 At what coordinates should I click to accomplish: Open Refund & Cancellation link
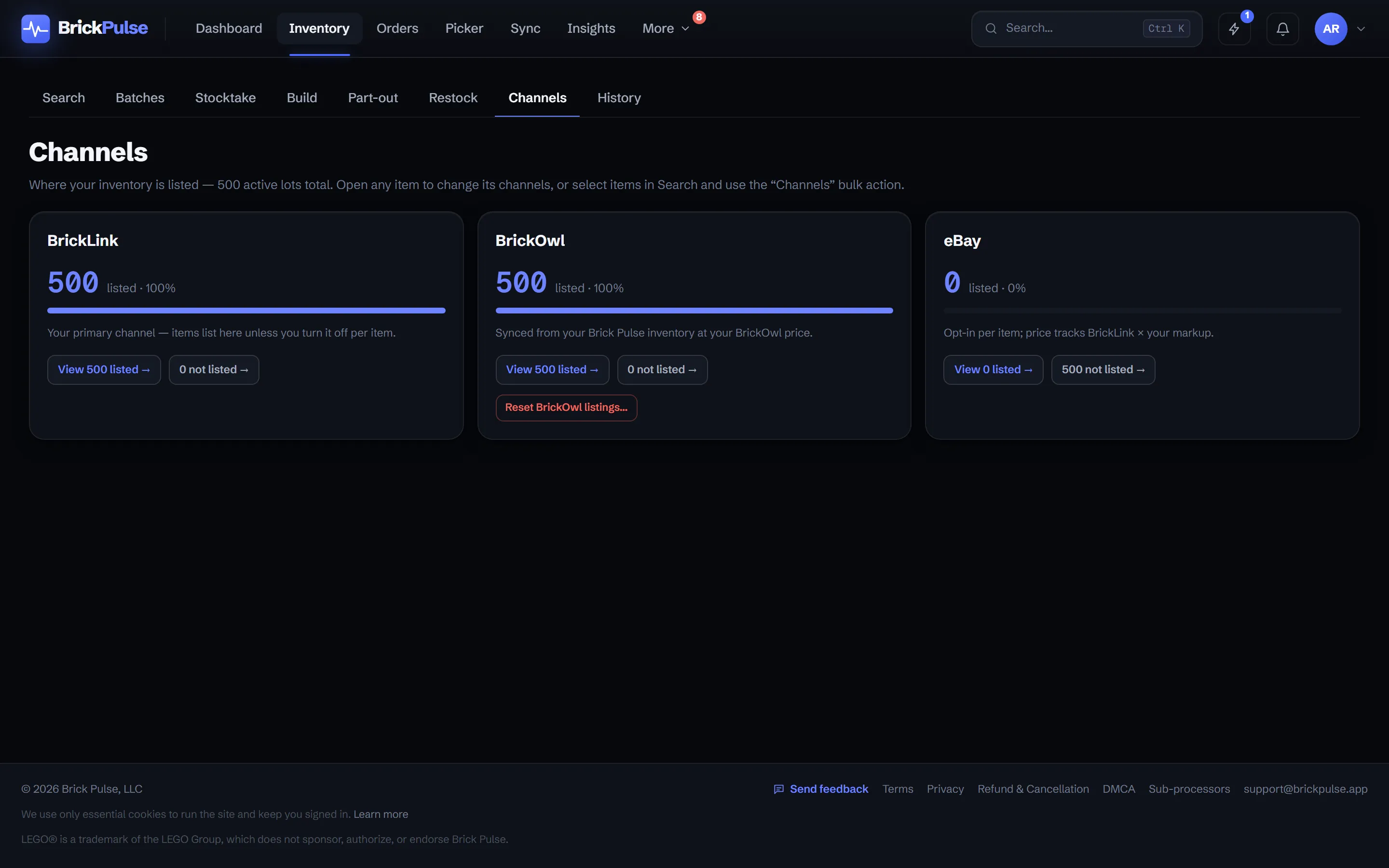click(1033, 789)
